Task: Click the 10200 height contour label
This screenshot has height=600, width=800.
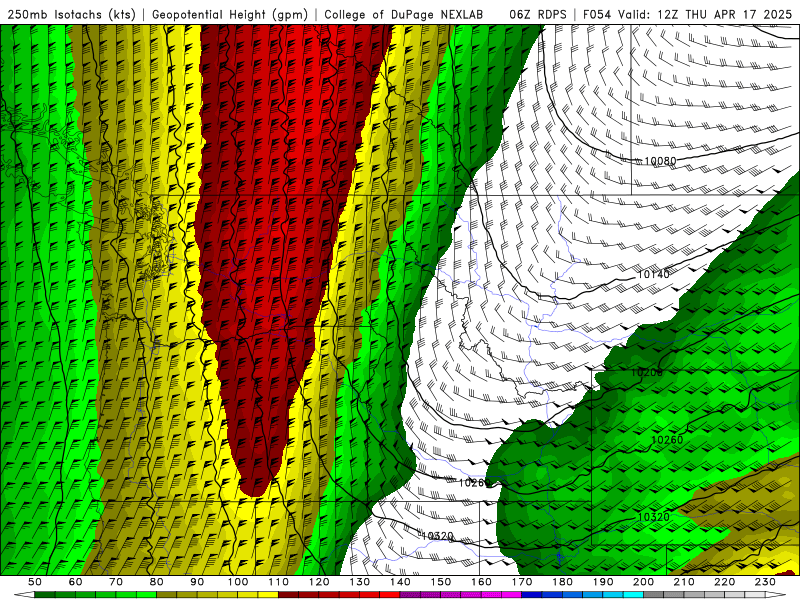Action: point(646,372)
